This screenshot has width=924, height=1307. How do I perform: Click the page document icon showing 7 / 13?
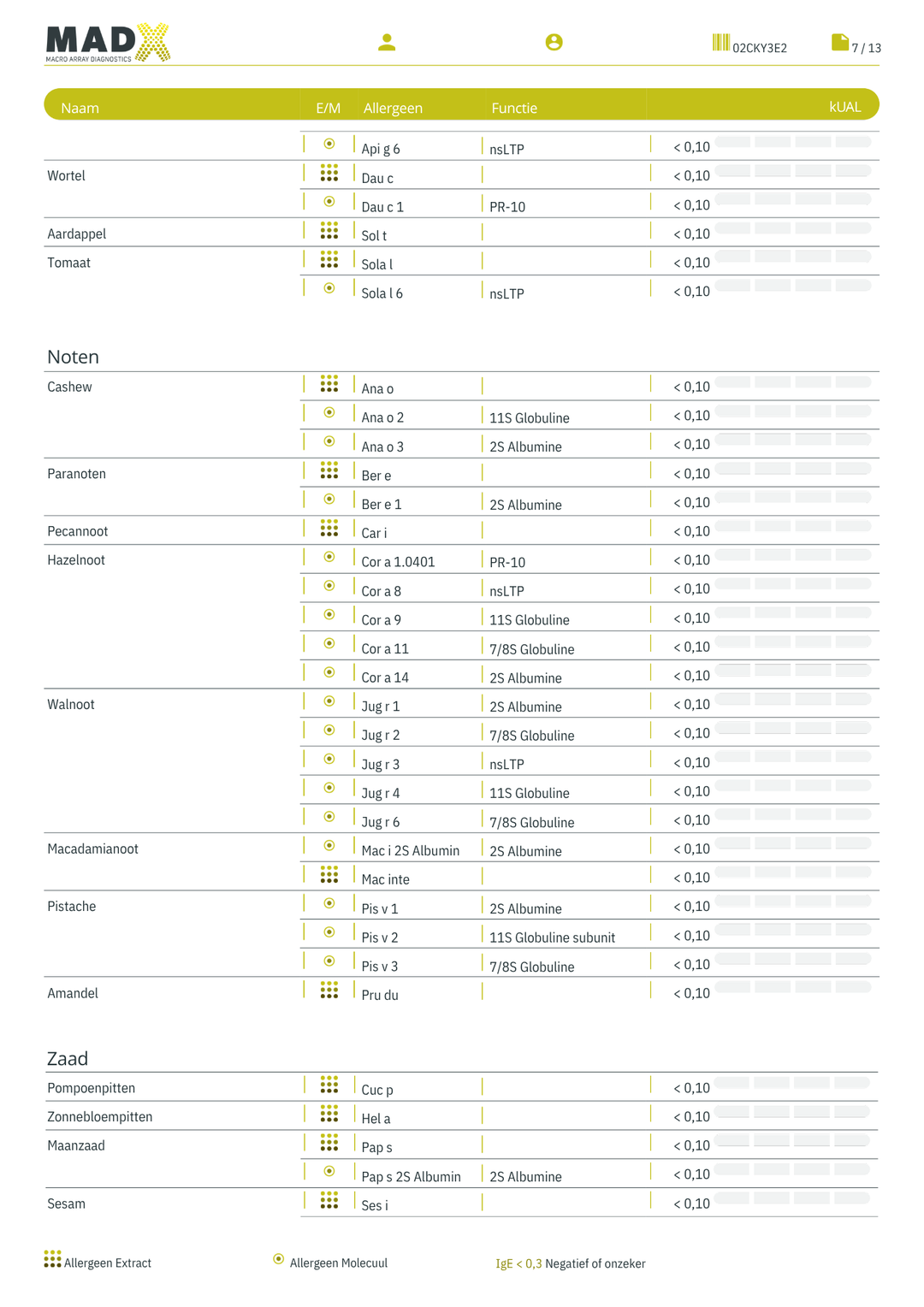[x=839, y=43]
